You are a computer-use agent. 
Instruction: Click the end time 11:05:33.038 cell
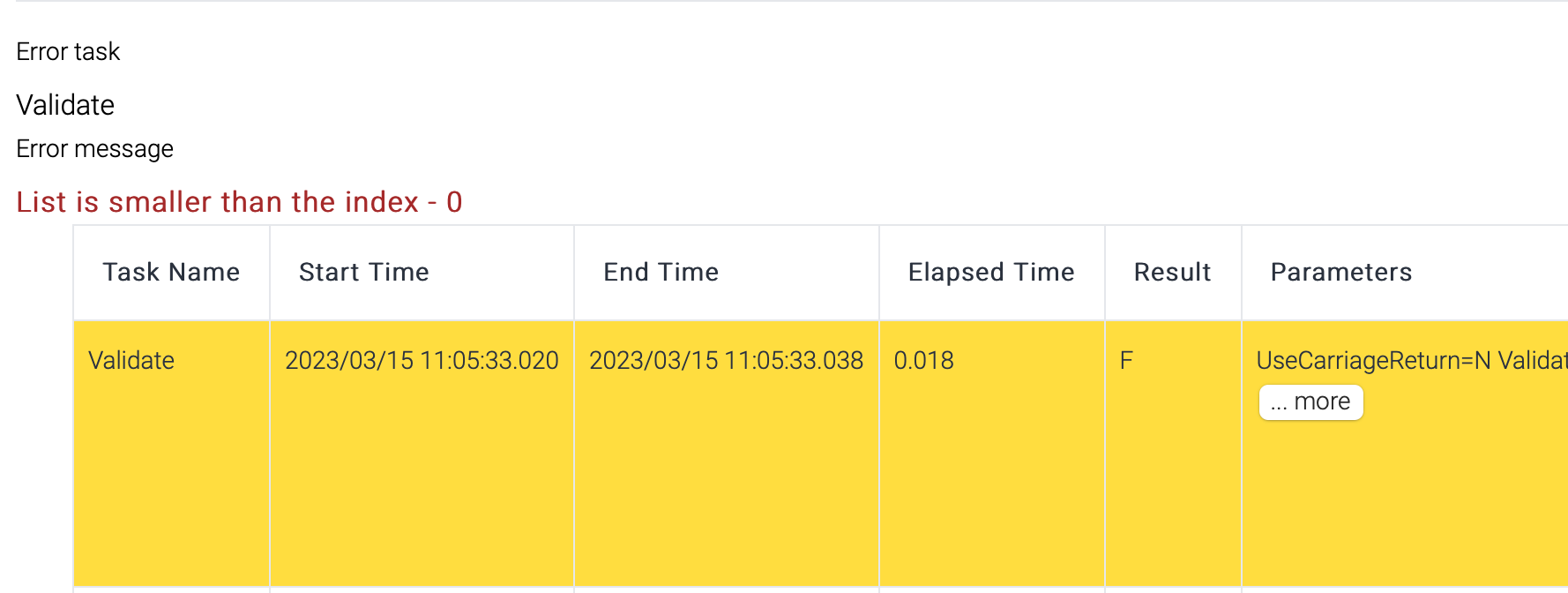(x=726, y=360)
